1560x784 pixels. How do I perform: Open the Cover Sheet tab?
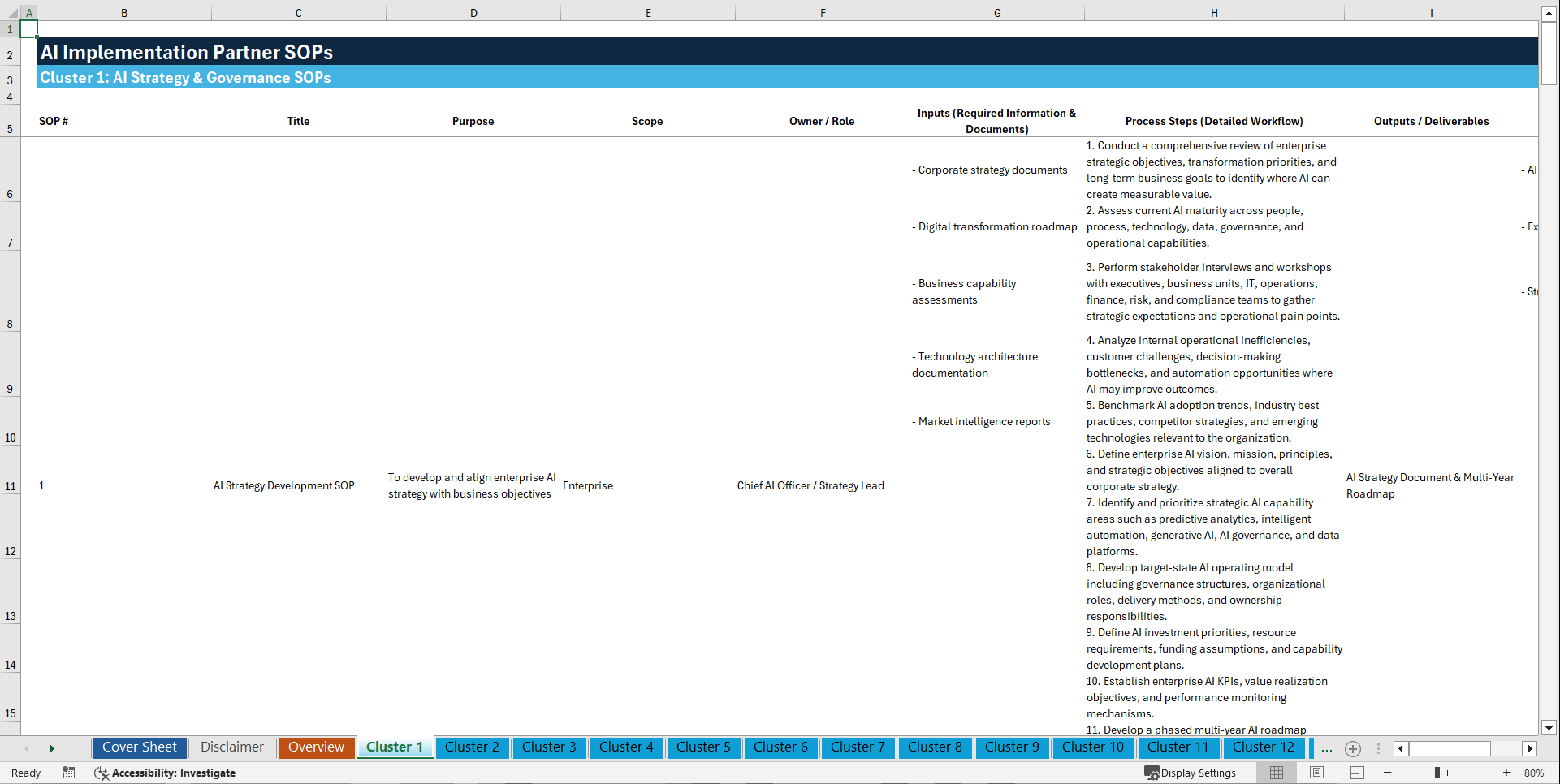click(140, 747)
